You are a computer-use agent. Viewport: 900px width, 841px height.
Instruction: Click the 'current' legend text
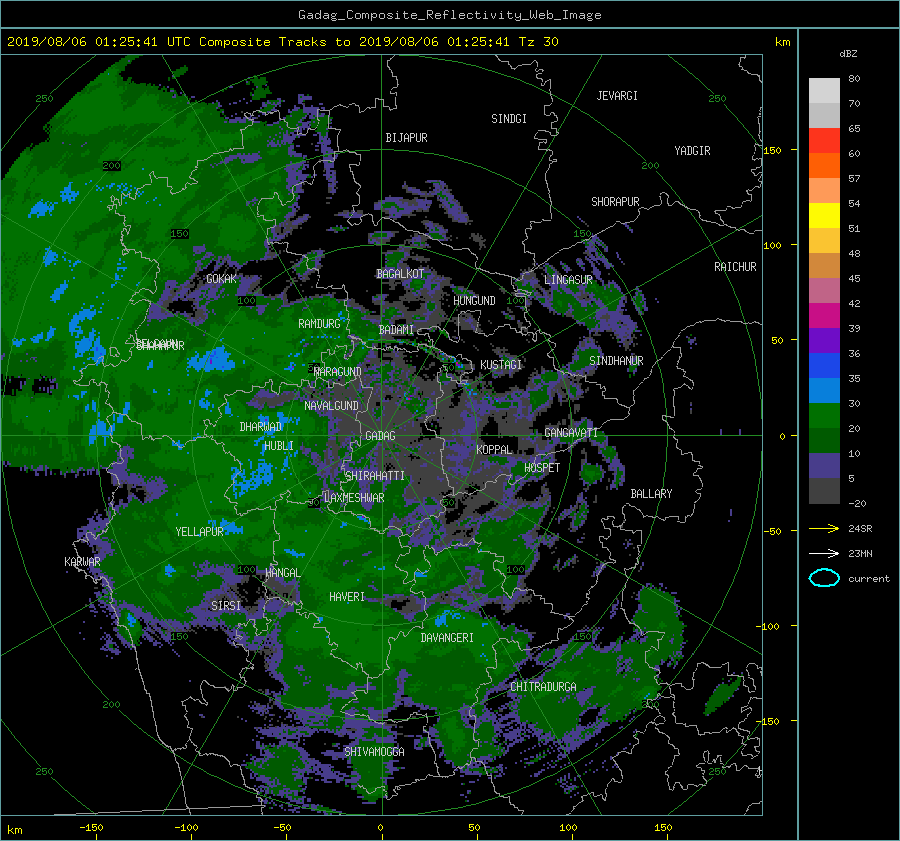[869, 579]
